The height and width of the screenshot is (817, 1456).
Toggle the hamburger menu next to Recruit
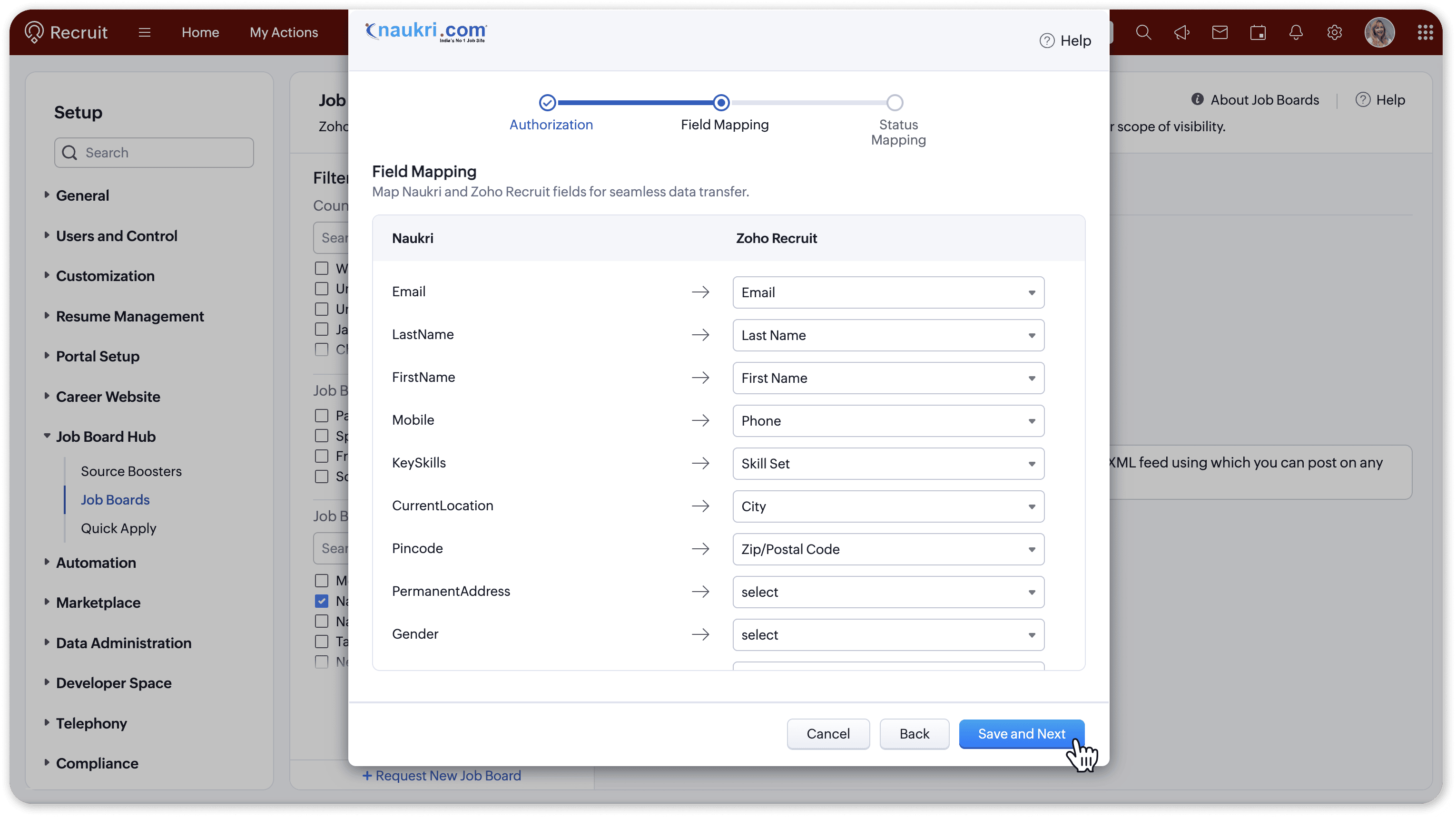point(145,33)
